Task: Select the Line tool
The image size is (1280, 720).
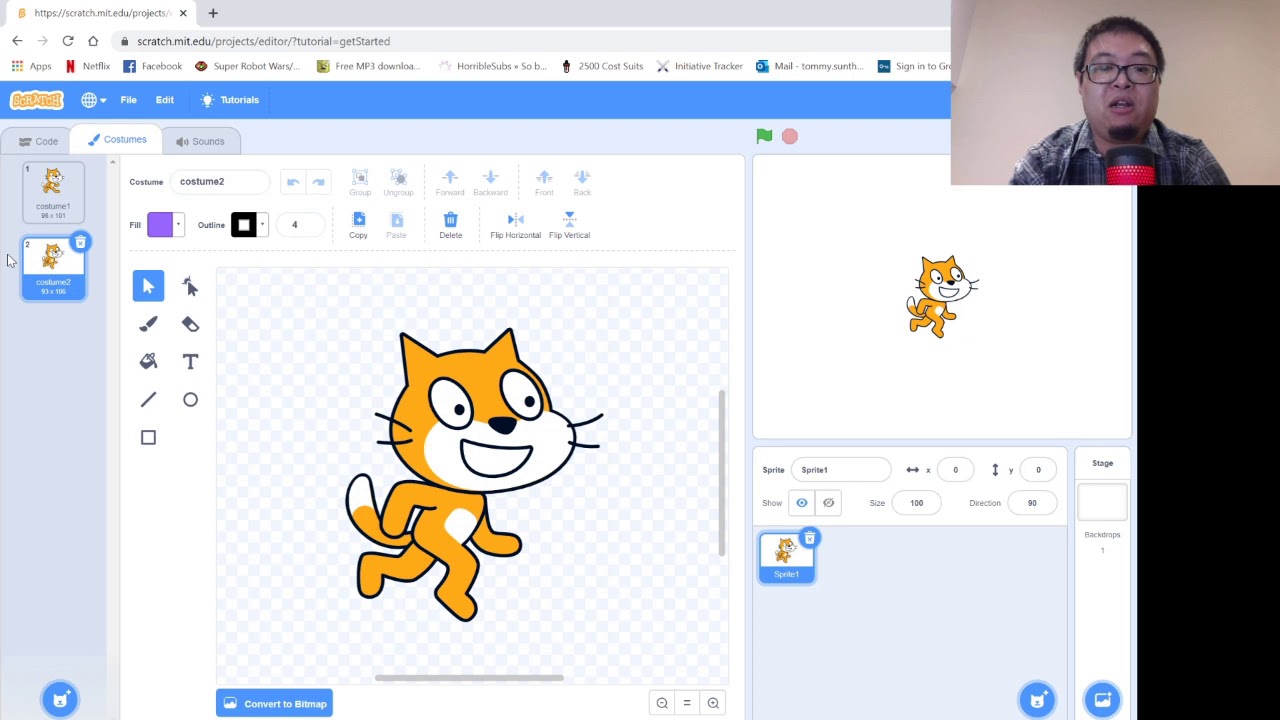Action: (x=148, y=399)
